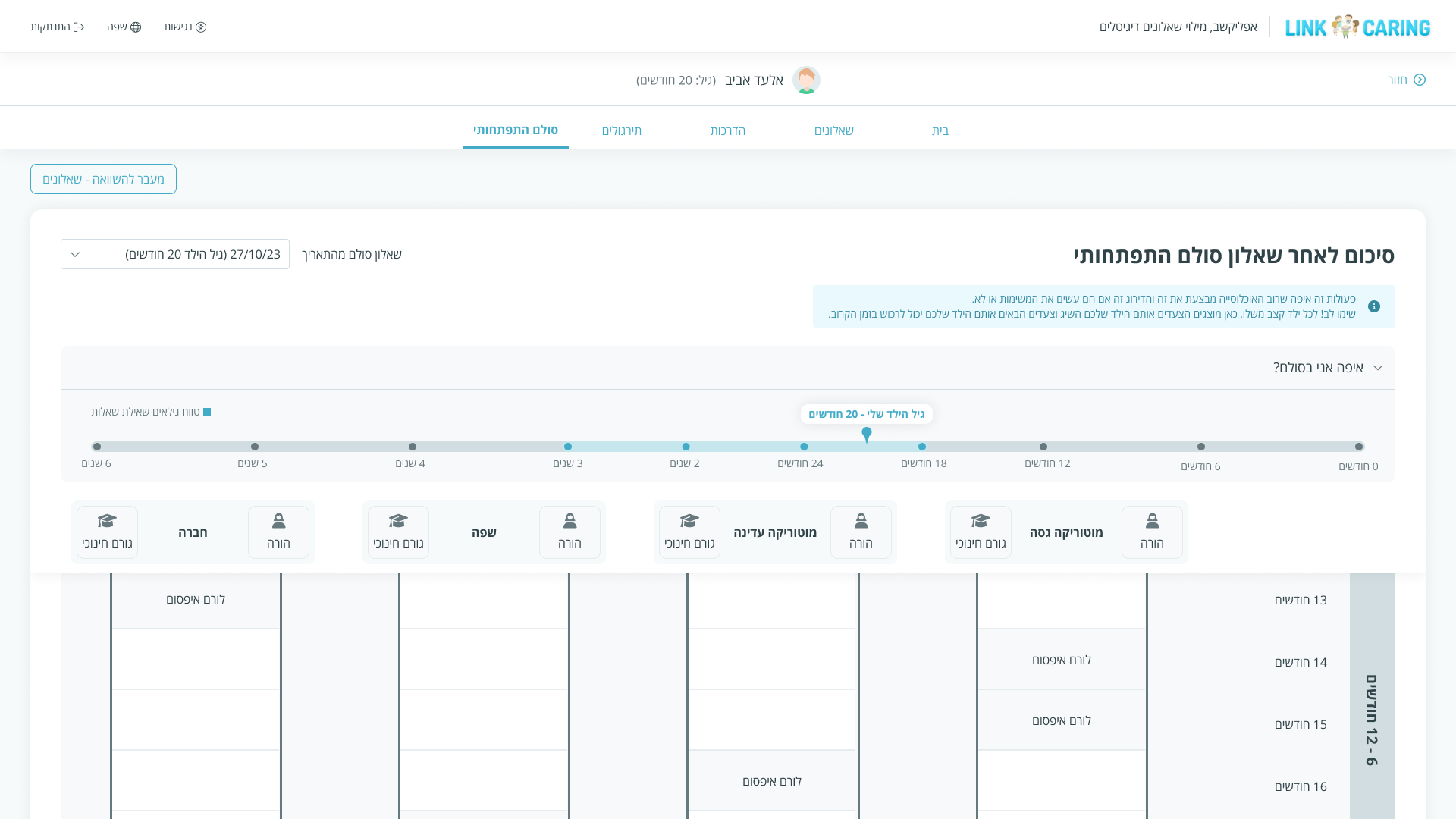Click the חברה column title
Image resolution: width=1456 pixels, height=819 pixels.
point(193,532)
